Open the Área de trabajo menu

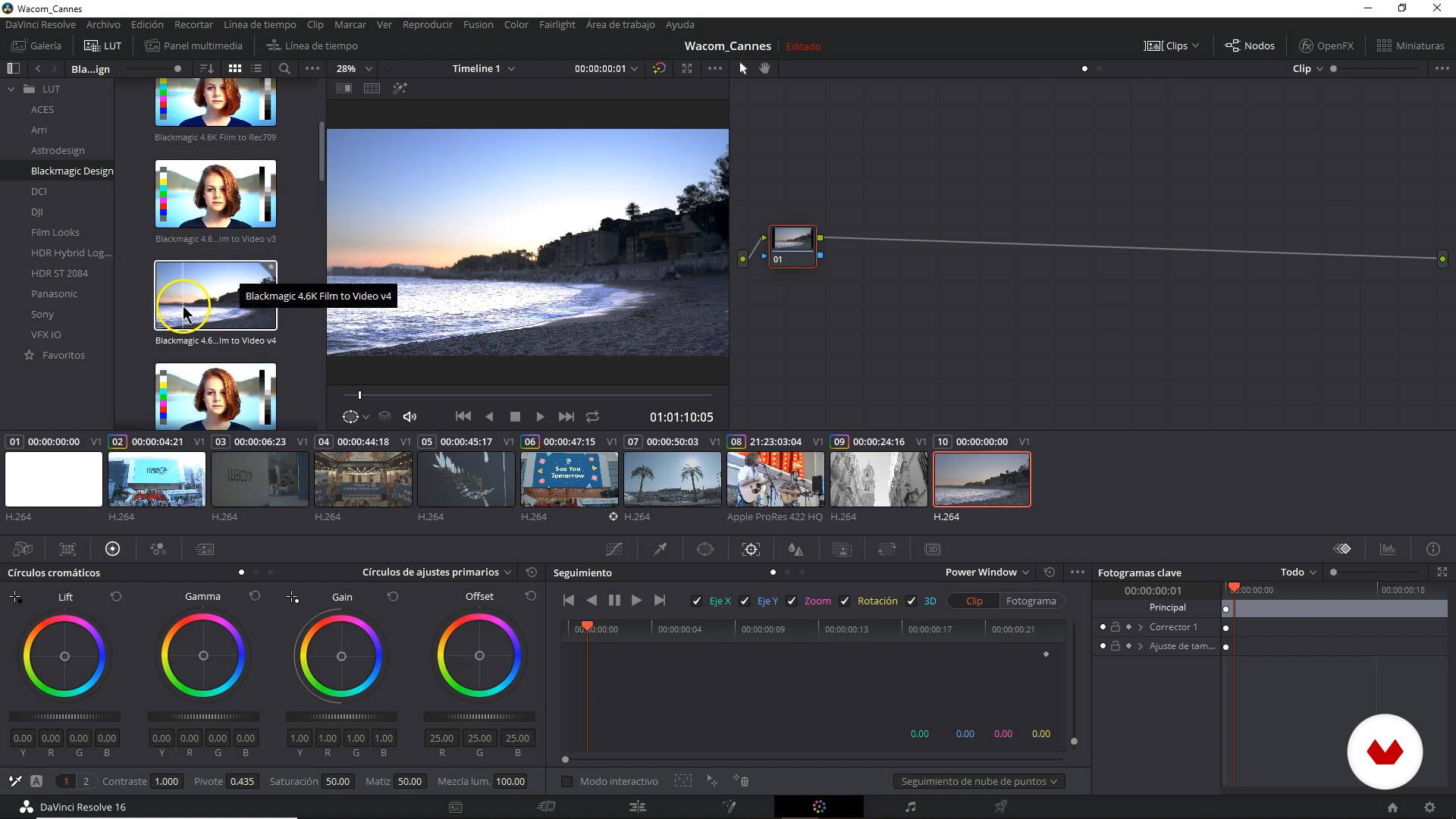[x=620, y=24]
